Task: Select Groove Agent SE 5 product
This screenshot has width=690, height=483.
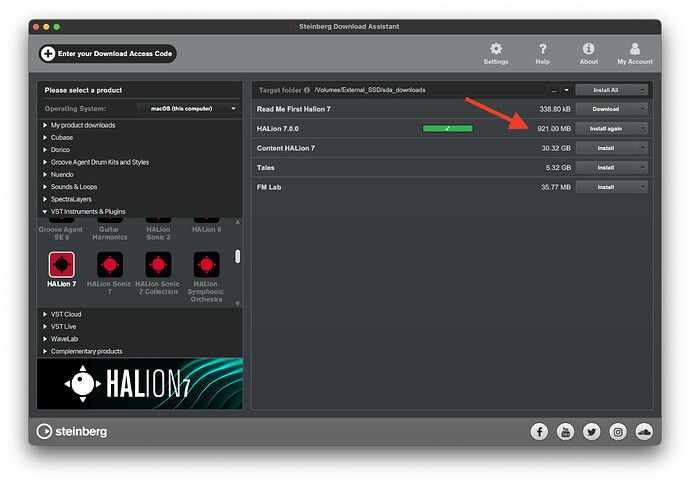Action: [x=61, y=229]
